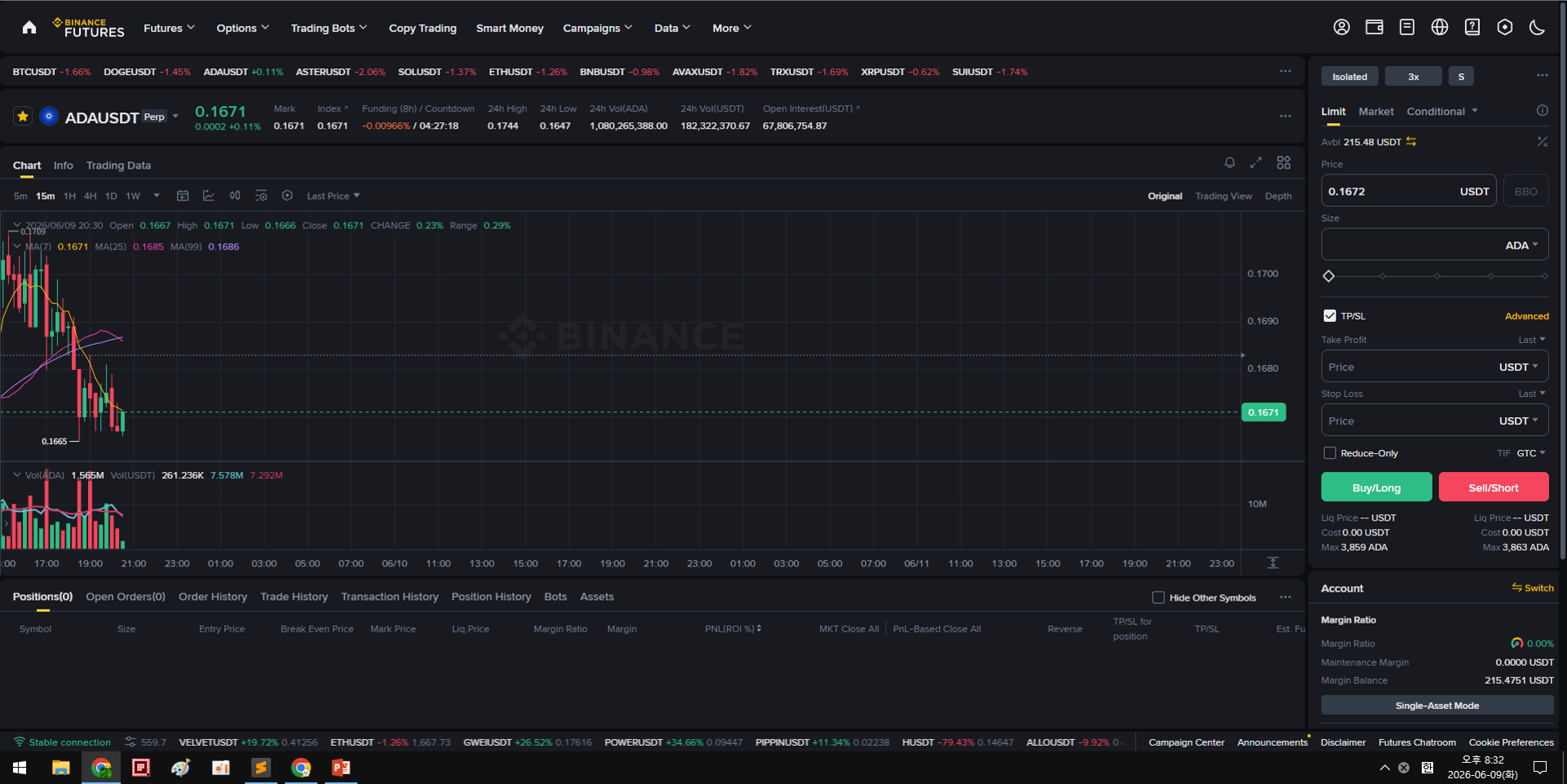This screenshot has height=784, width=1567.
Task: Open the wallet icon in header
Action: [x=1374, y=27]
